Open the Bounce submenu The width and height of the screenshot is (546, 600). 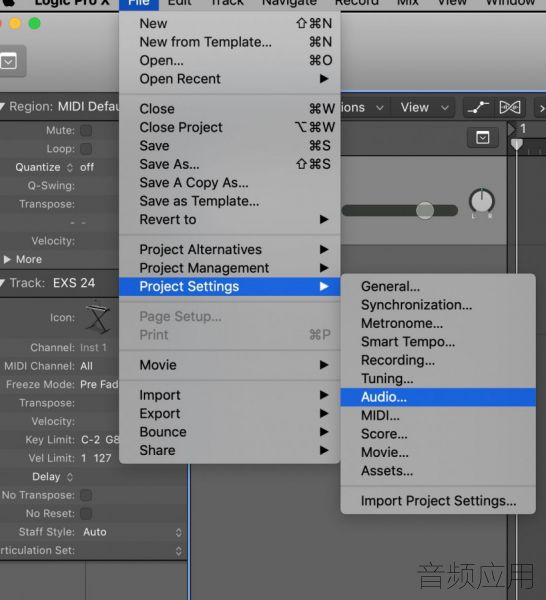pos(230,432)
